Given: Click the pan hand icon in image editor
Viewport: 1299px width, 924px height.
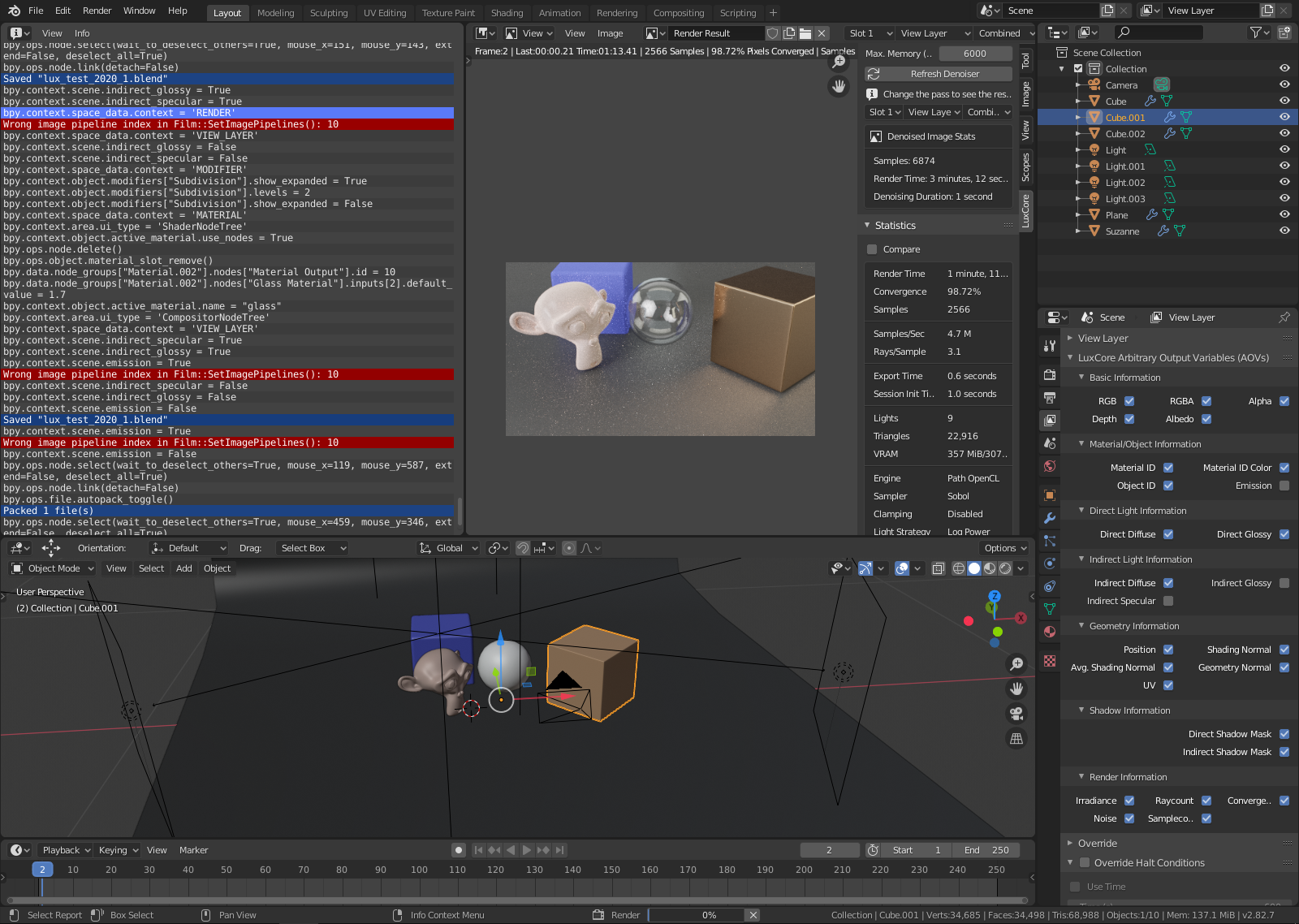Looking at the screenshot, I should (x=839, y=86).
